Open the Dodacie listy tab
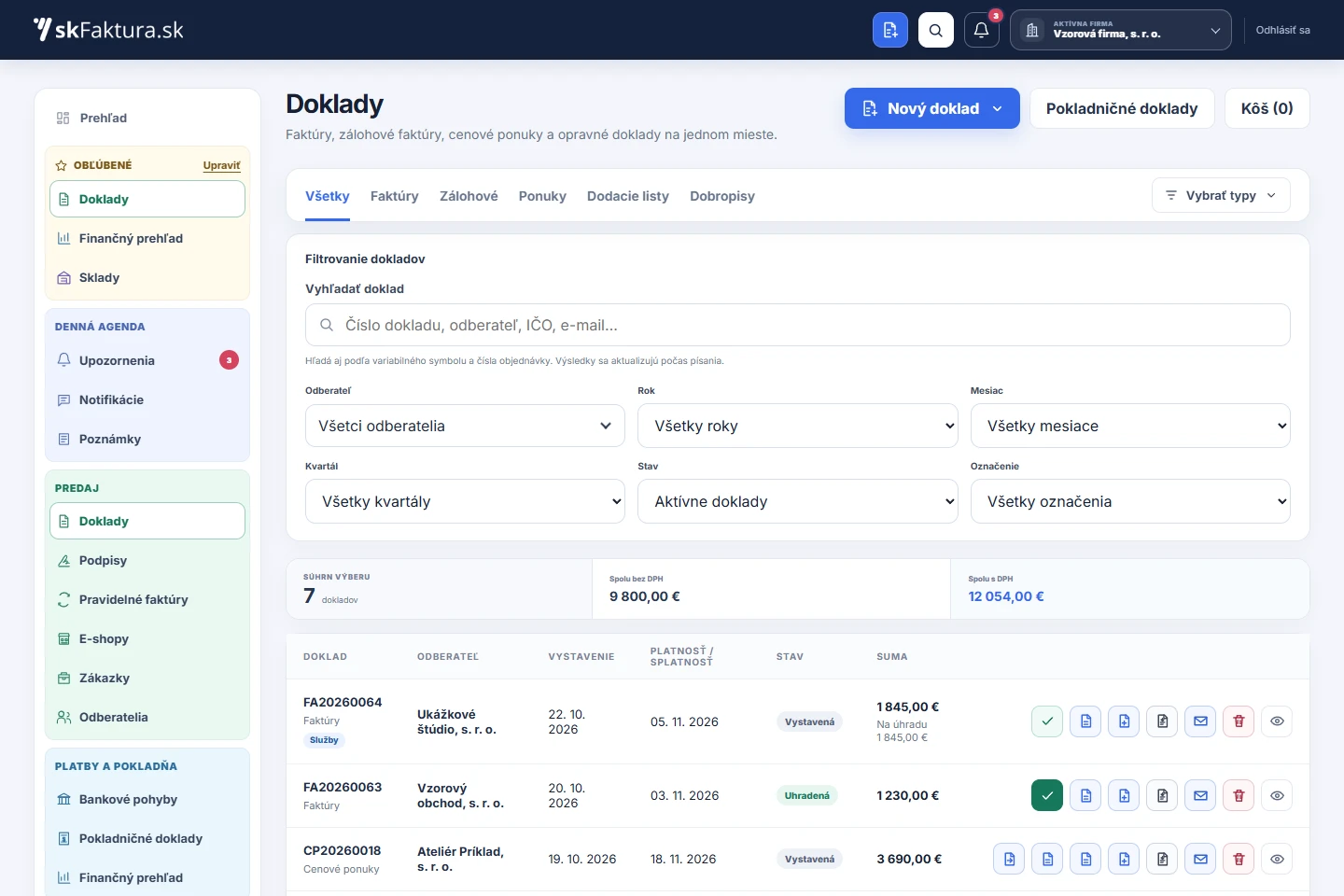The width and height of the screenshot is (1344, 896). (628, 196)
